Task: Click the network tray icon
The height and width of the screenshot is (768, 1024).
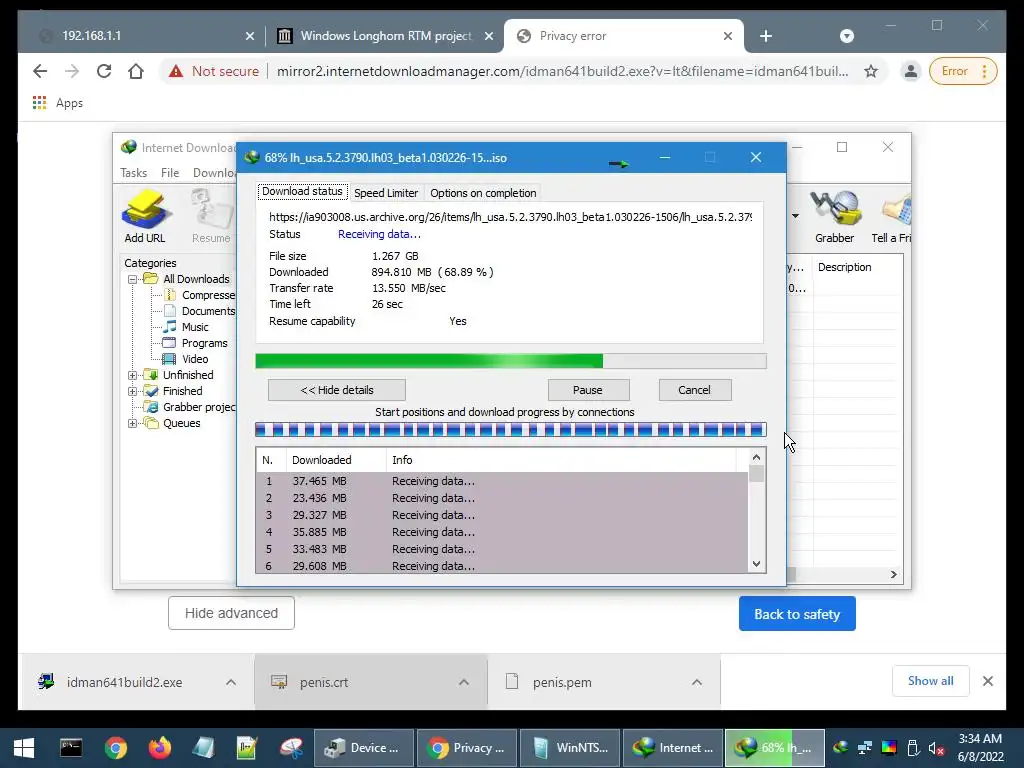Action: coord(865,748)
